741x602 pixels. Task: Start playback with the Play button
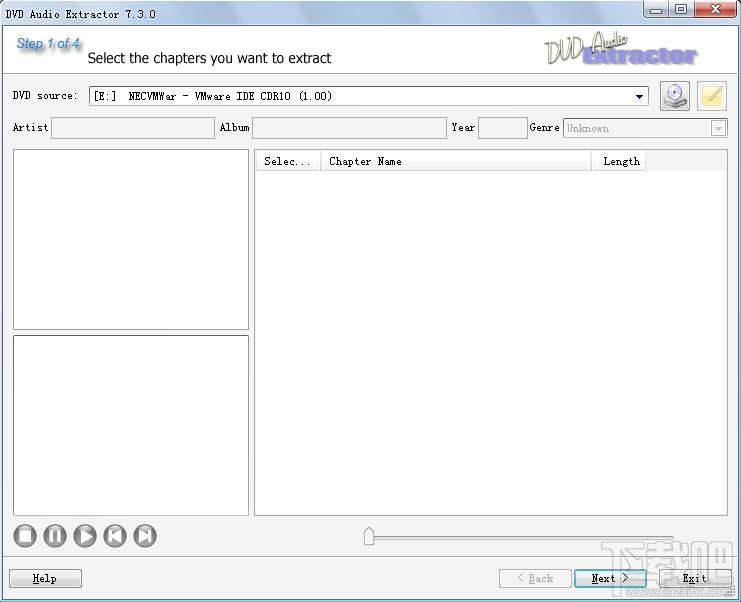tap(85, 536)
